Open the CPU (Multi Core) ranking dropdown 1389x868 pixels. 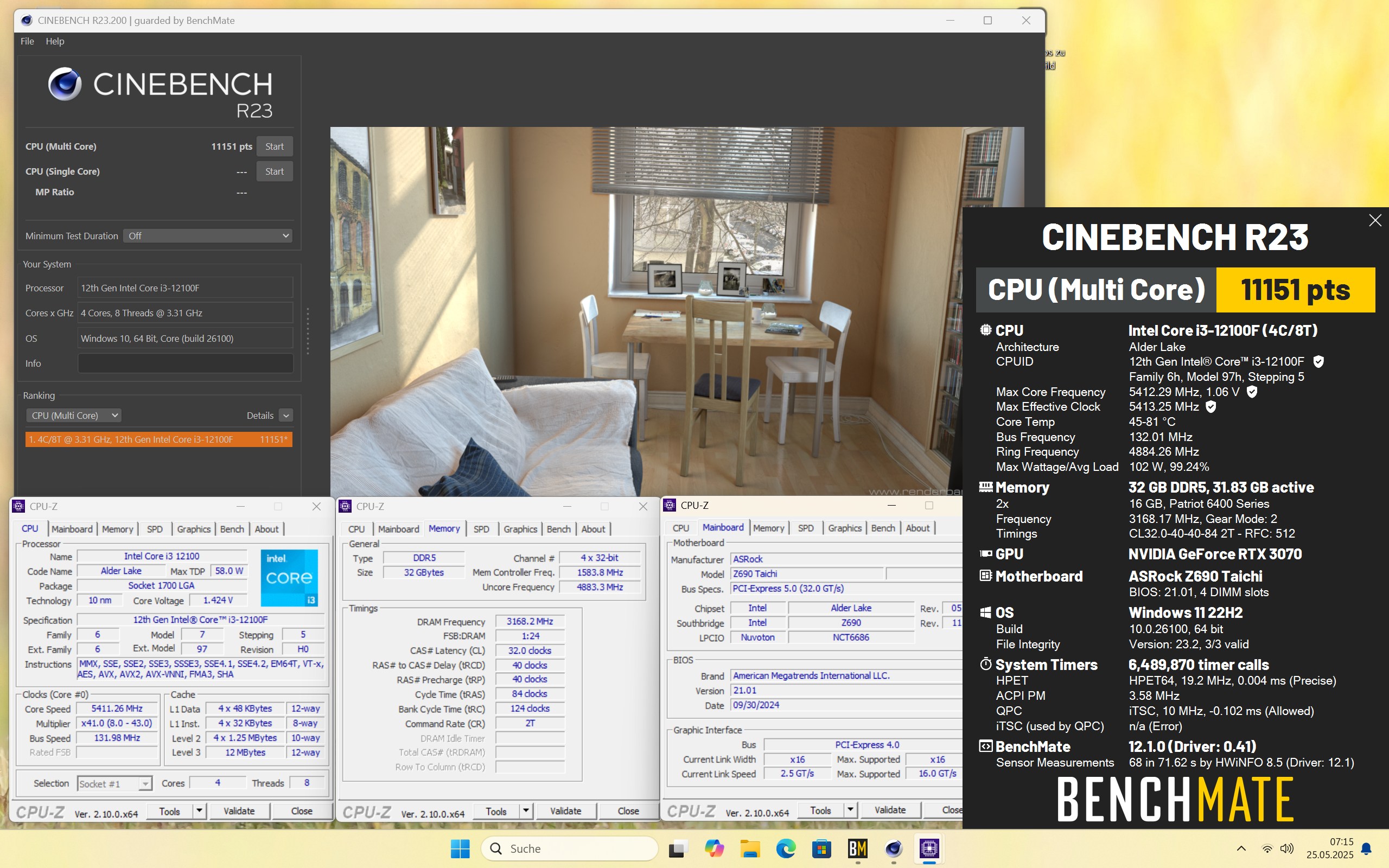(73, 415)
